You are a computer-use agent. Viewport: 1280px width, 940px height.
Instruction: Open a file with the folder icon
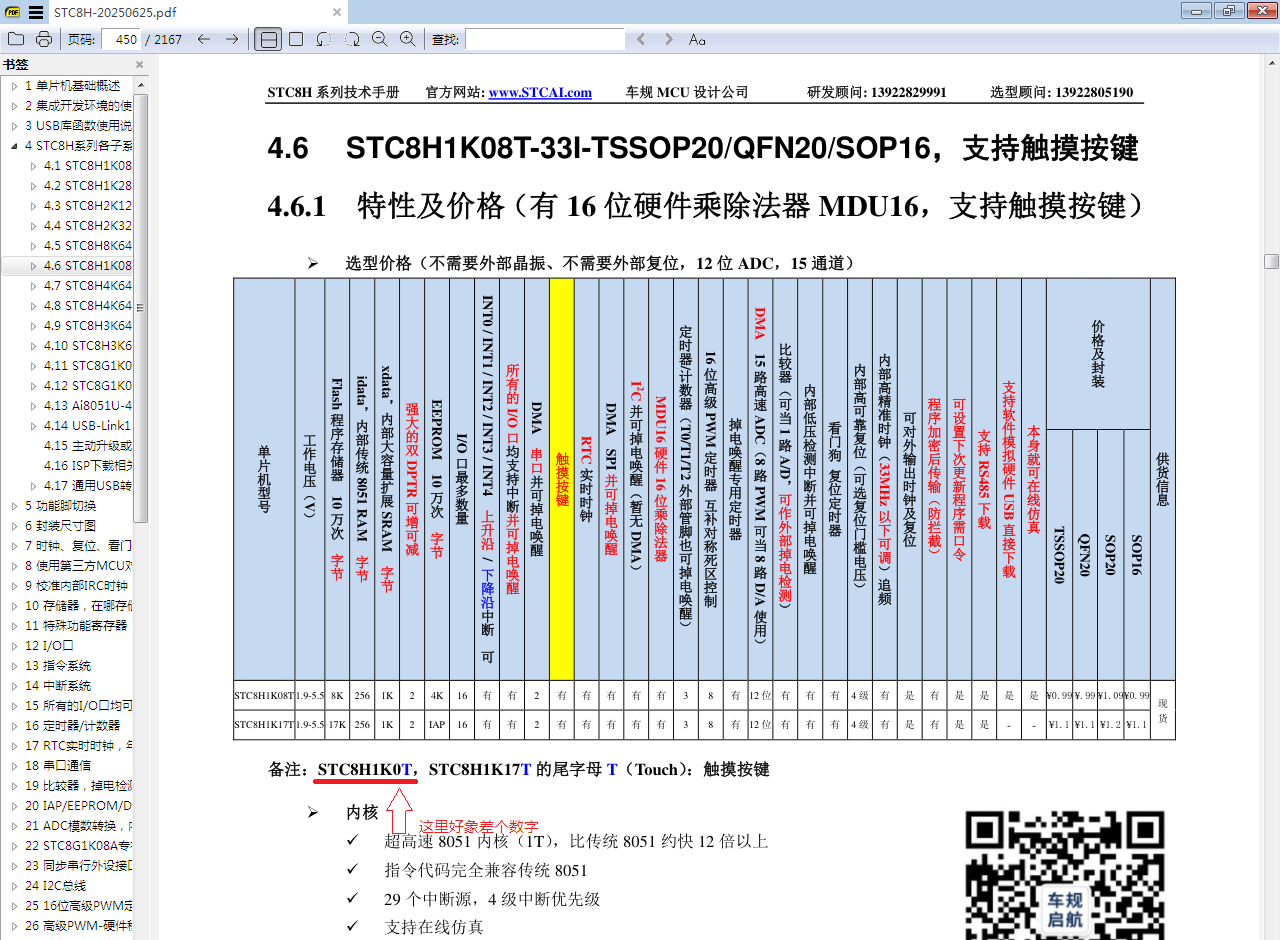coord(16,39)
